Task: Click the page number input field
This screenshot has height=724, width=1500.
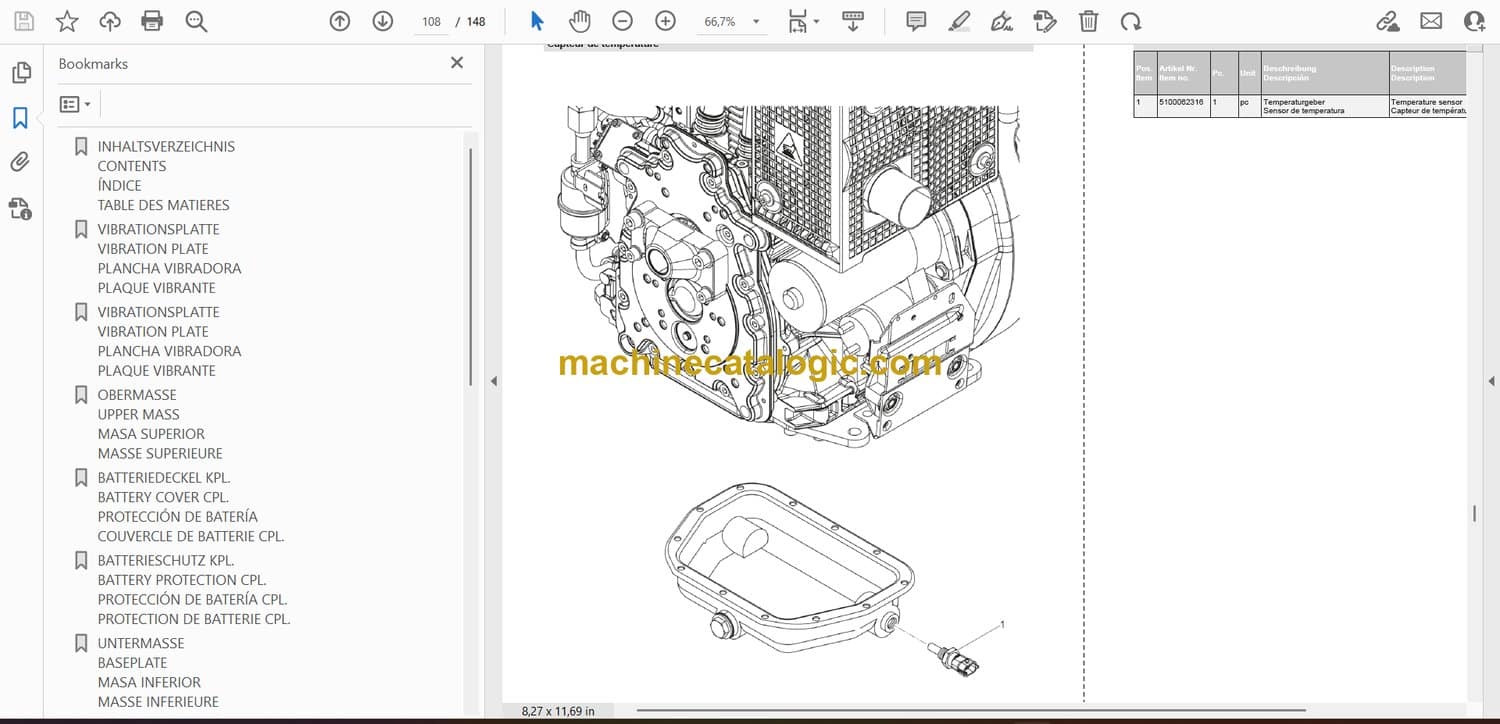Action: pyautogui.click(x=431, y=21)
